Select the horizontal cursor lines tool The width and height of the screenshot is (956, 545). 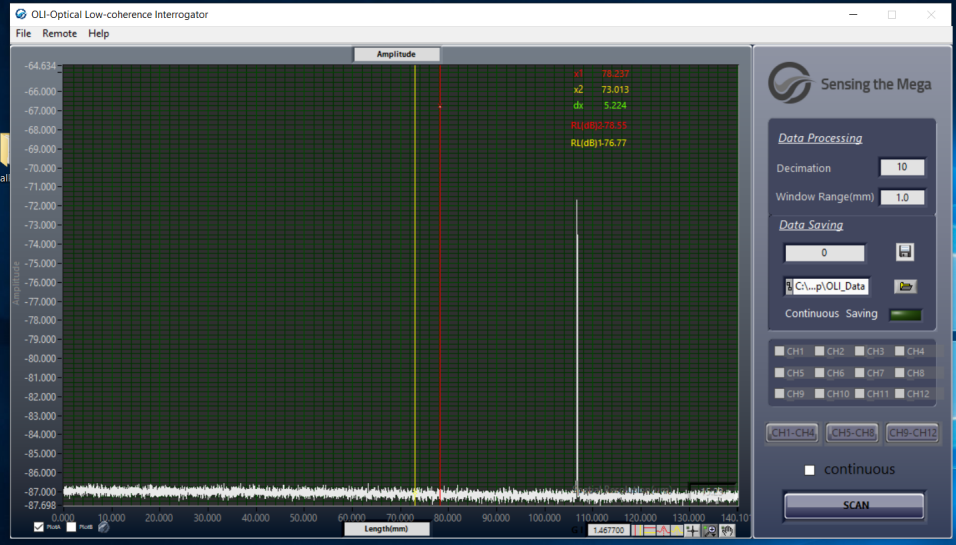point(650,530)
